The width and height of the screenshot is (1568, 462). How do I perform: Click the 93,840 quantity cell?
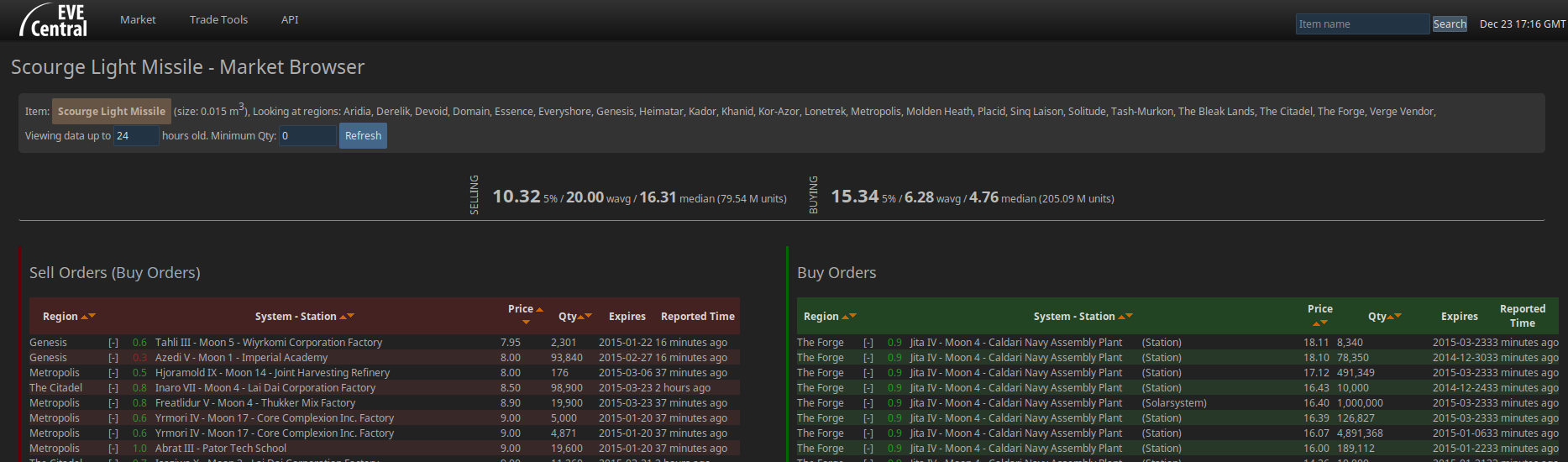567,358
